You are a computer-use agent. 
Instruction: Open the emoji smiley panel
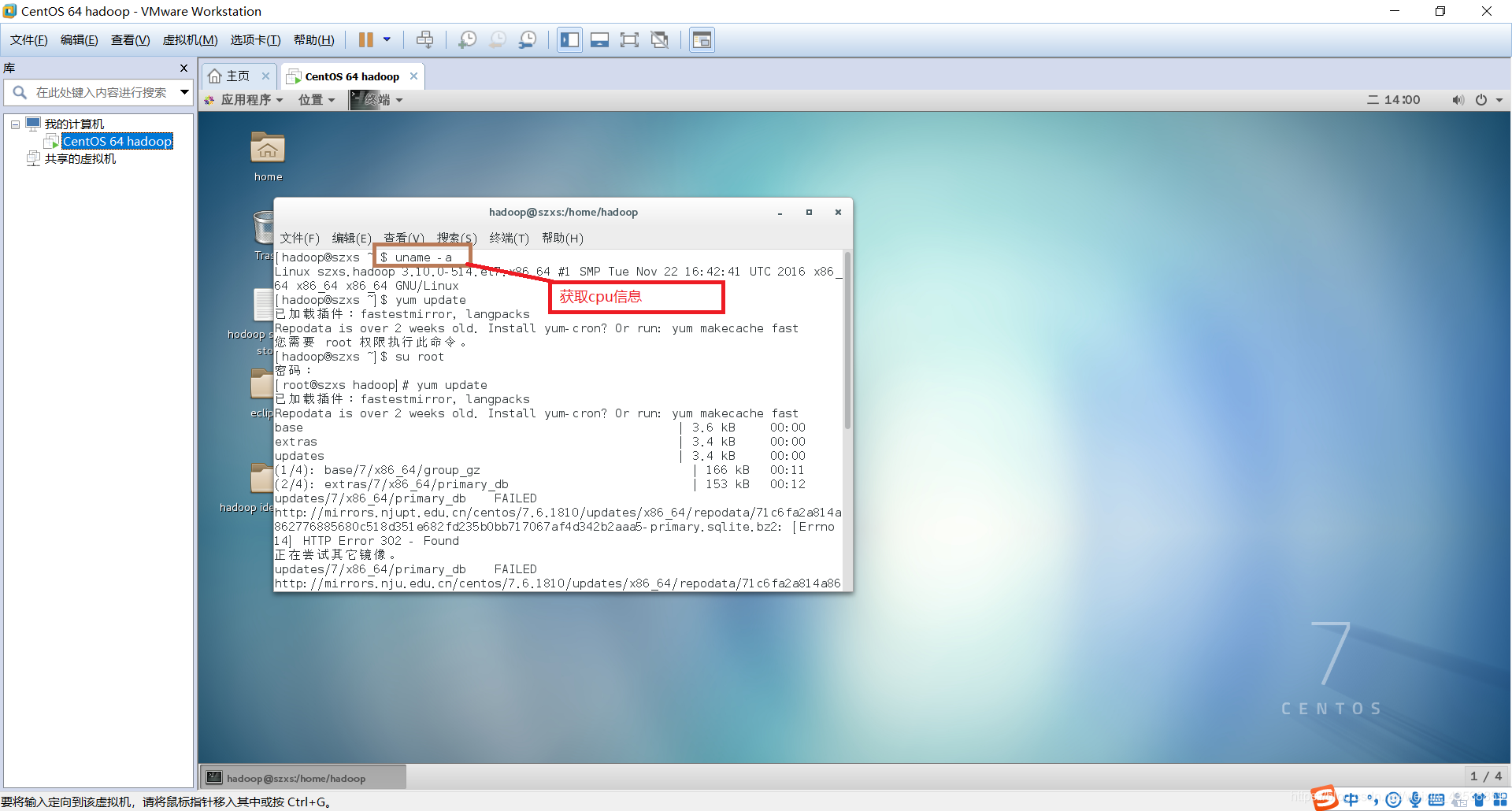click(1394, 800)
